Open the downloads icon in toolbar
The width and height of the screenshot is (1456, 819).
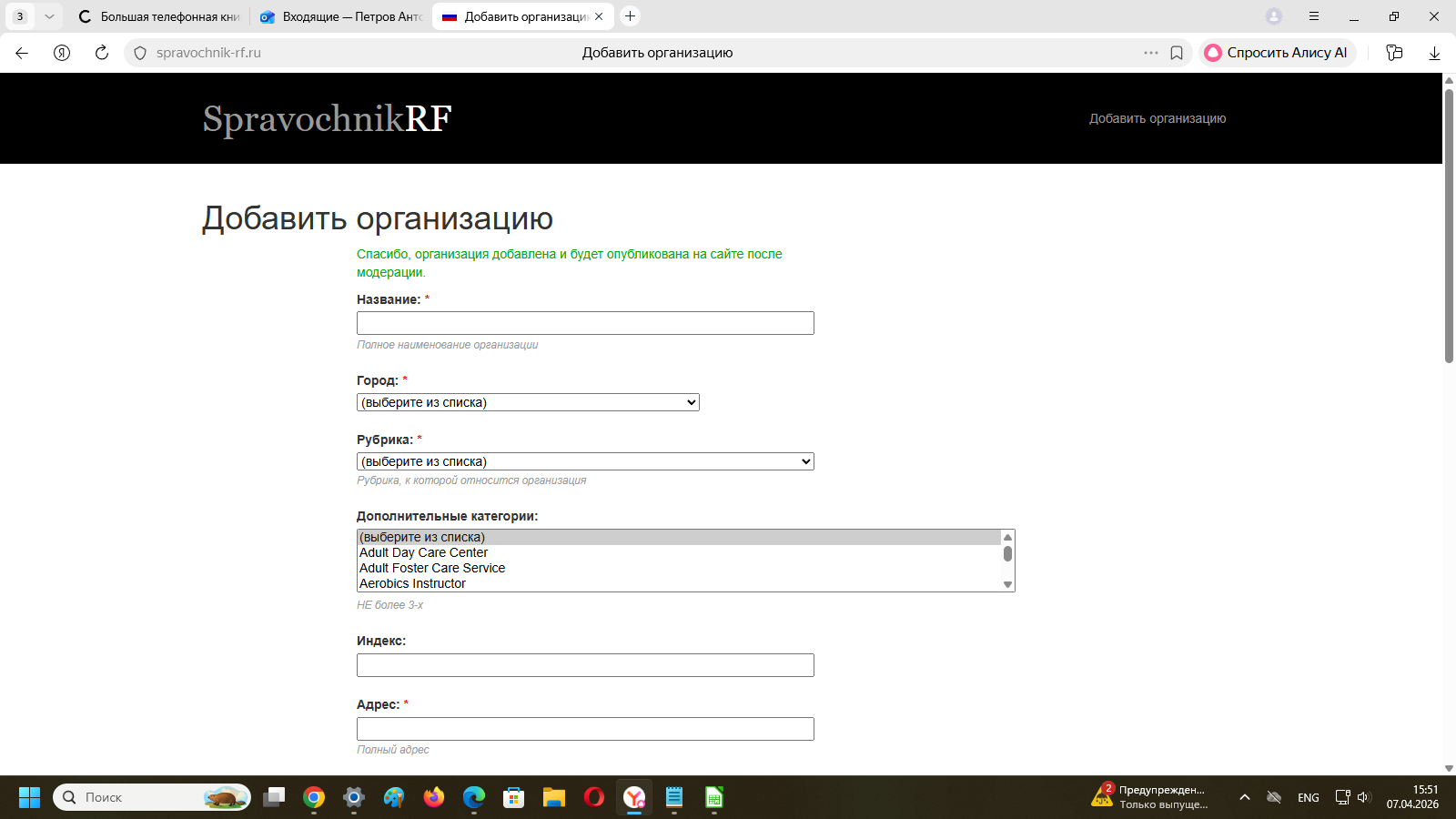[x=1434, y=53]
